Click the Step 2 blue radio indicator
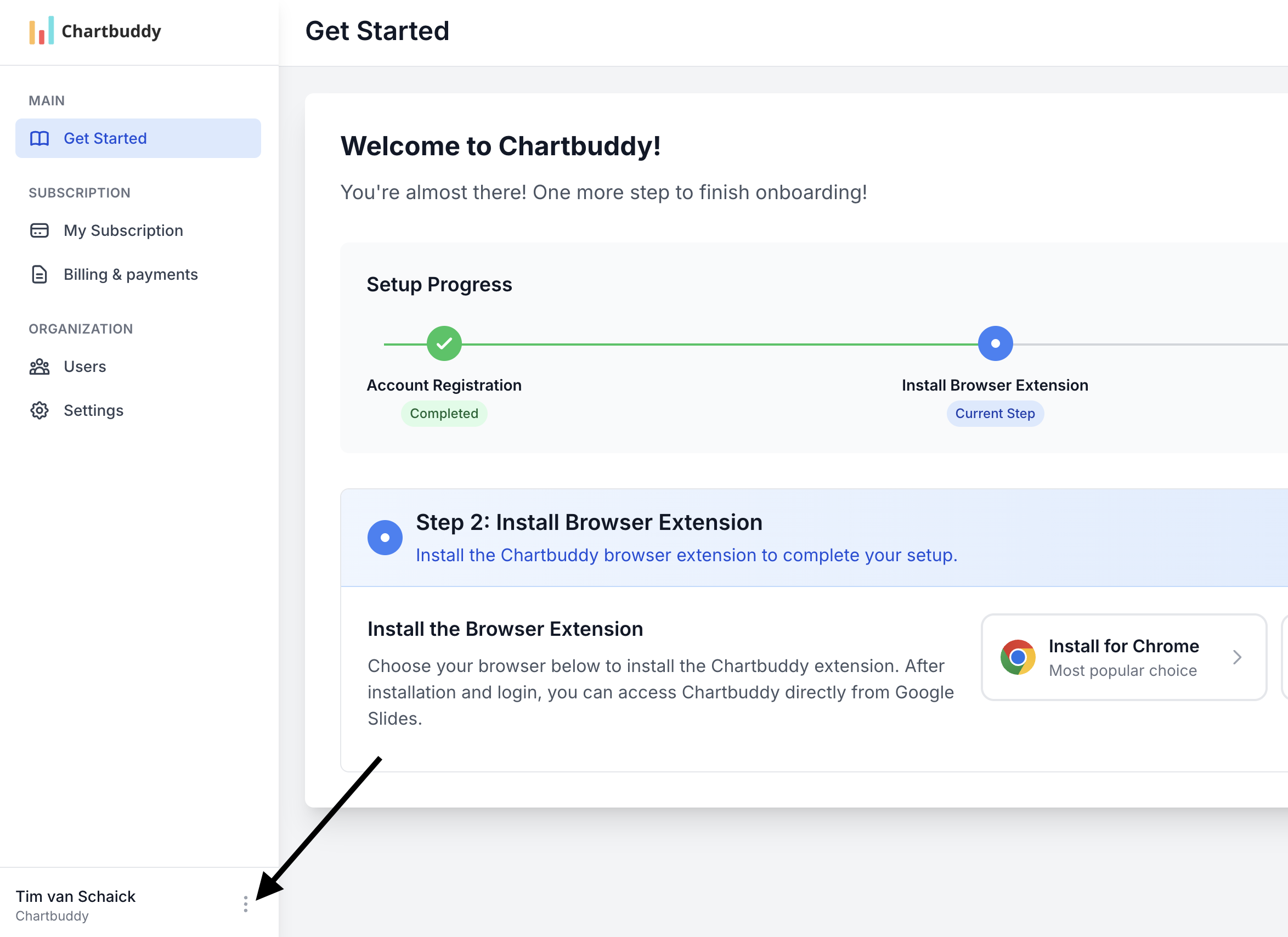The width and height of the screenshot is (1288, 937). [385, 537]
